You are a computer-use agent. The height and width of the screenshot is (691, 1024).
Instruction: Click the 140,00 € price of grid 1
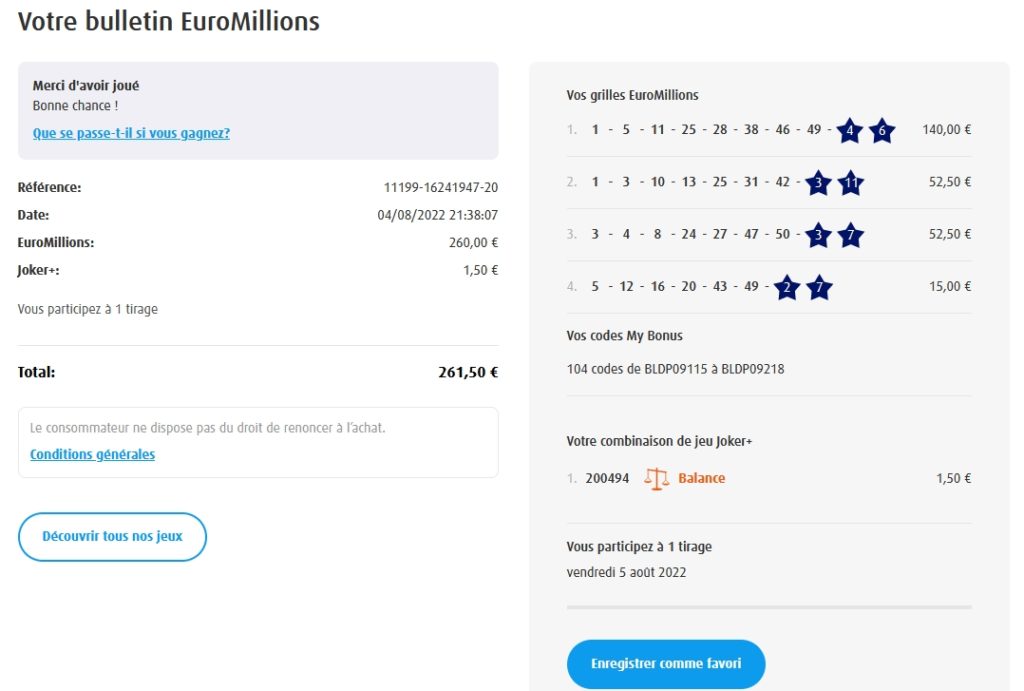tap(947, 130)
